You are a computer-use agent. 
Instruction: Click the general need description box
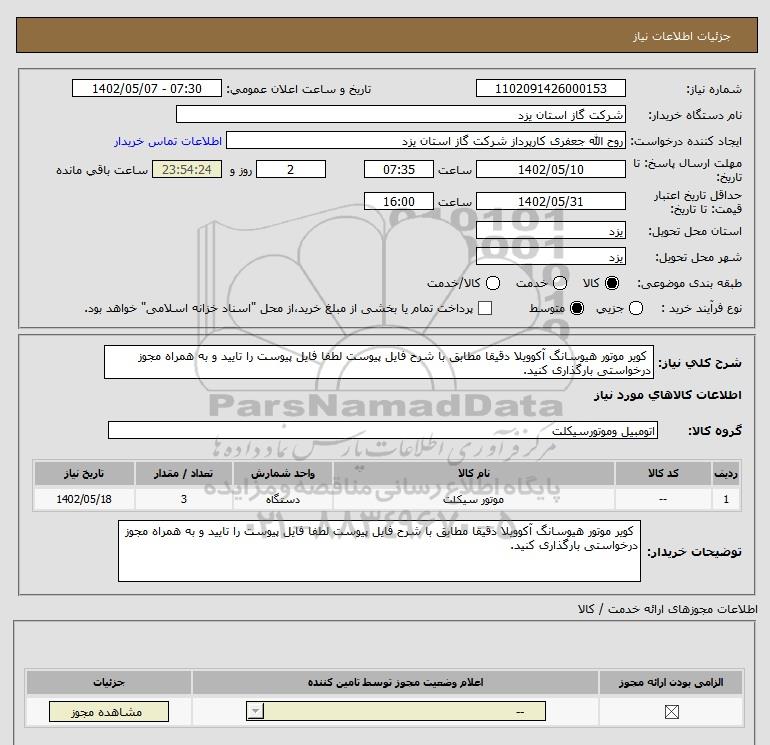click(x=379, y=362)
